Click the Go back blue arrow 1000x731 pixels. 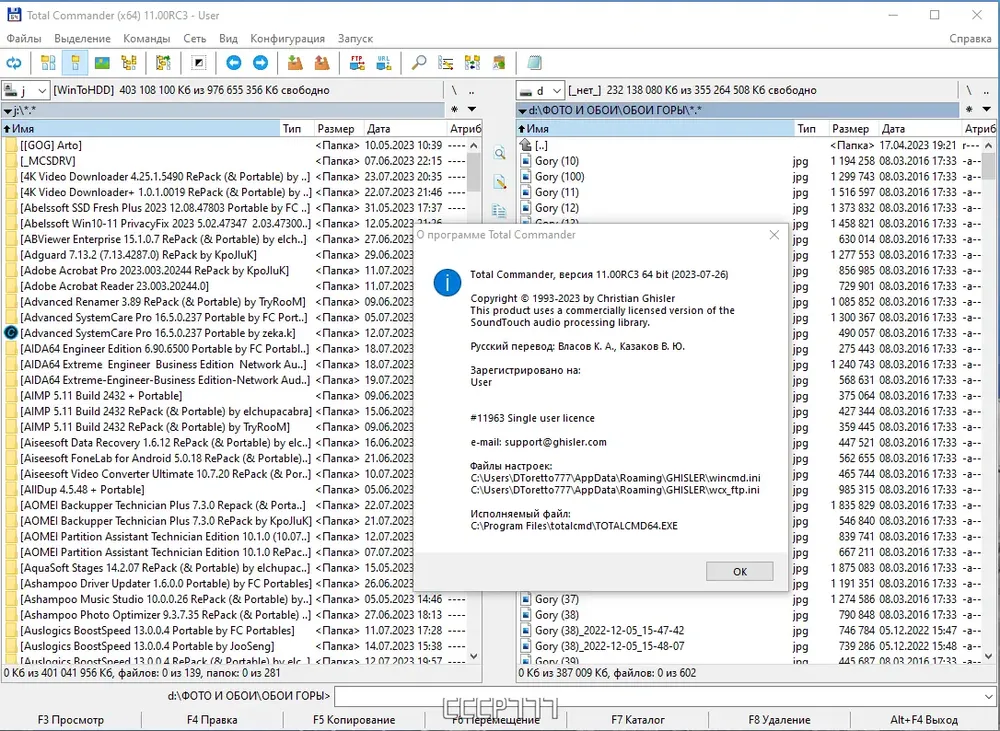click(234, 63)
